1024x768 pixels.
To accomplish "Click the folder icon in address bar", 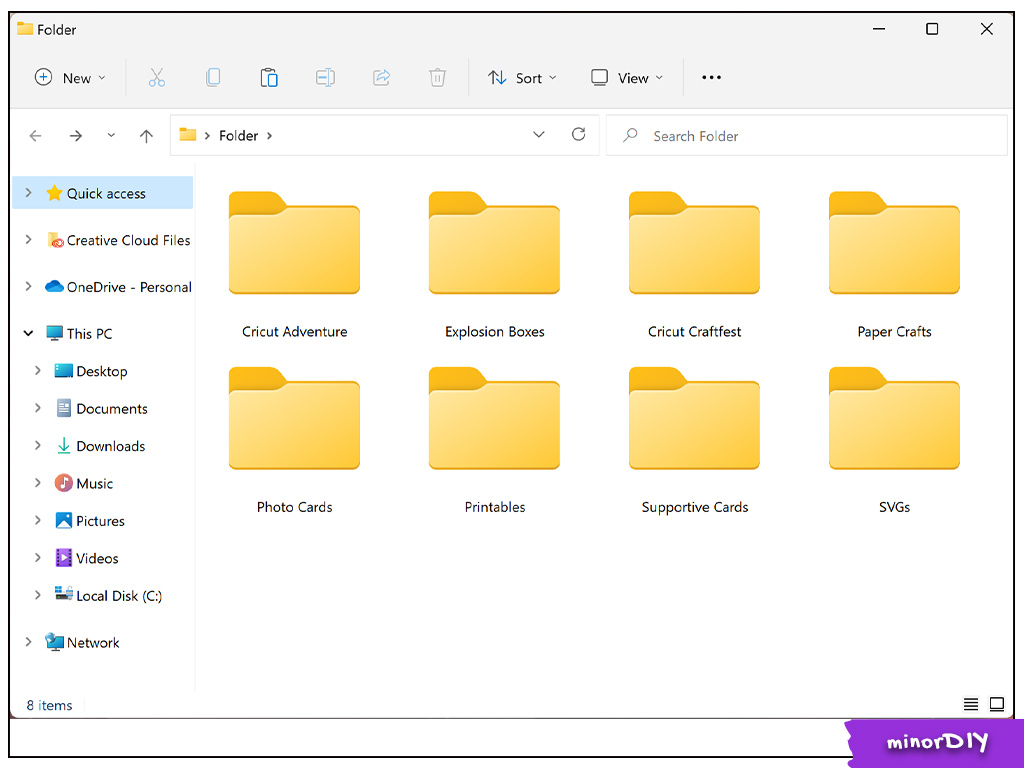I will coord(188,135).
